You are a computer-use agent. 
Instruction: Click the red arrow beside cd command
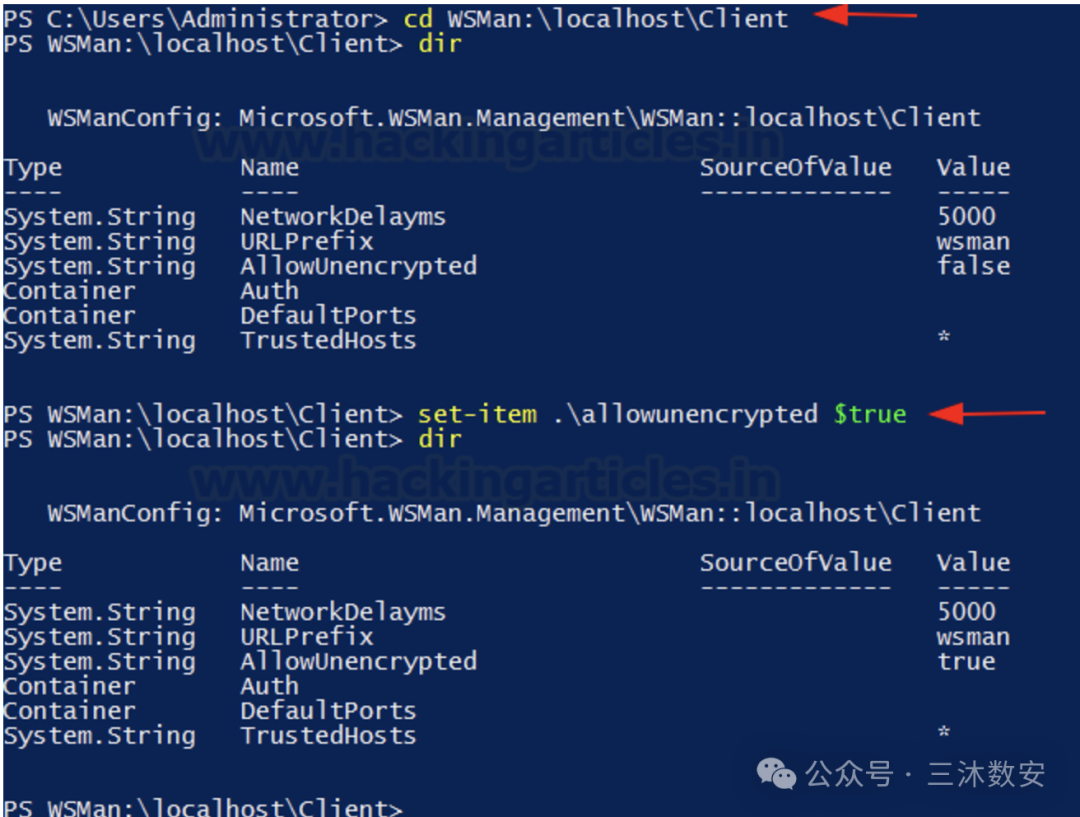865,14
